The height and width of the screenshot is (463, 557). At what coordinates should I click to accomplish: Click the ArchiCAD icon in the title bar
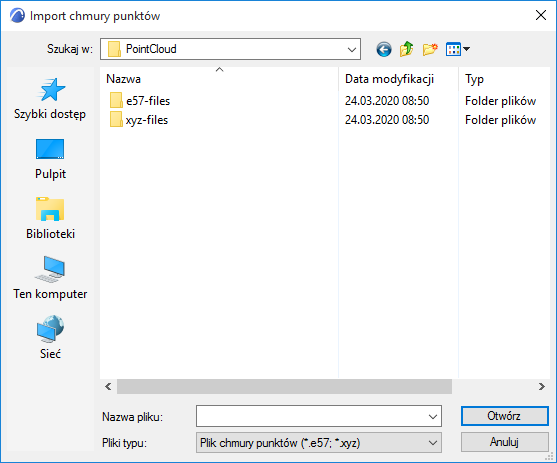coord(17,16)
